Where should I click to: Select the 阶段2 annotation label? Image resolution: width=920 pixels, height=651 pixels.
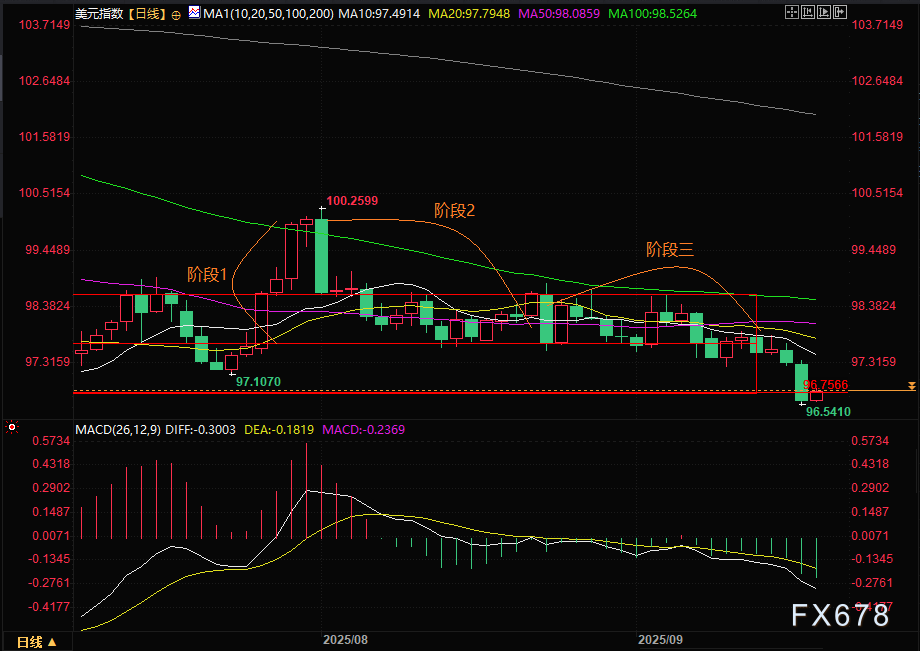click(x=454, y=210)
